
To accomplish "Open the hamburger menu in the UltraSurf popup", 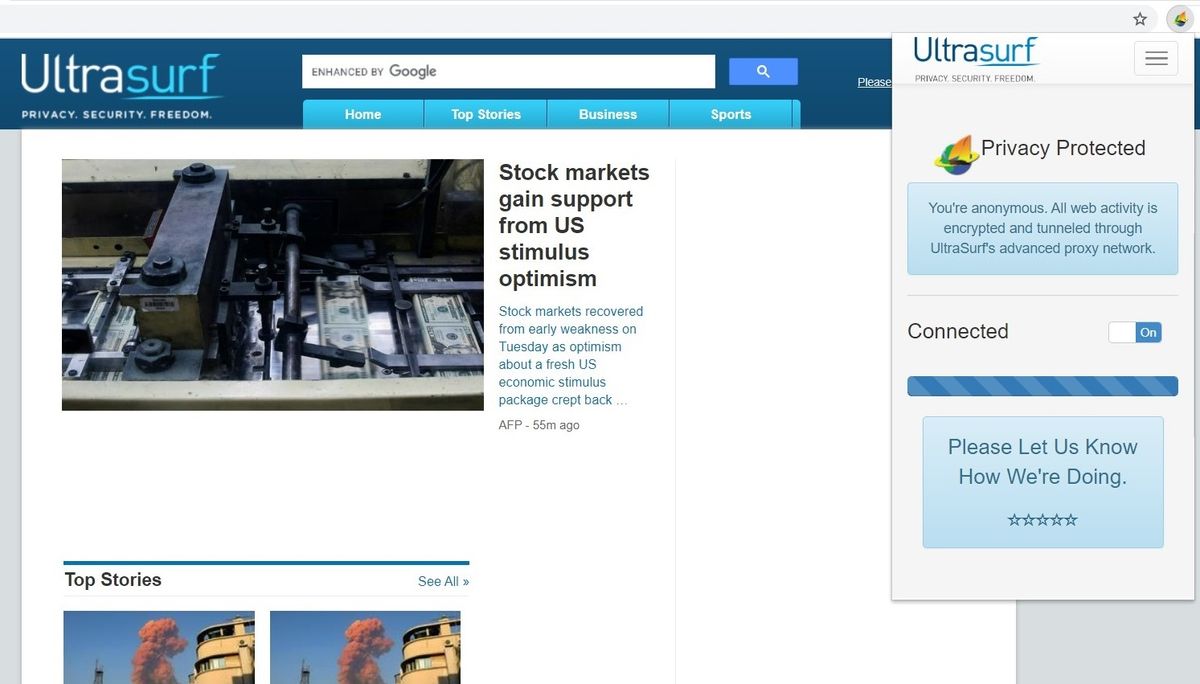I will click(x=1156, y=58).
